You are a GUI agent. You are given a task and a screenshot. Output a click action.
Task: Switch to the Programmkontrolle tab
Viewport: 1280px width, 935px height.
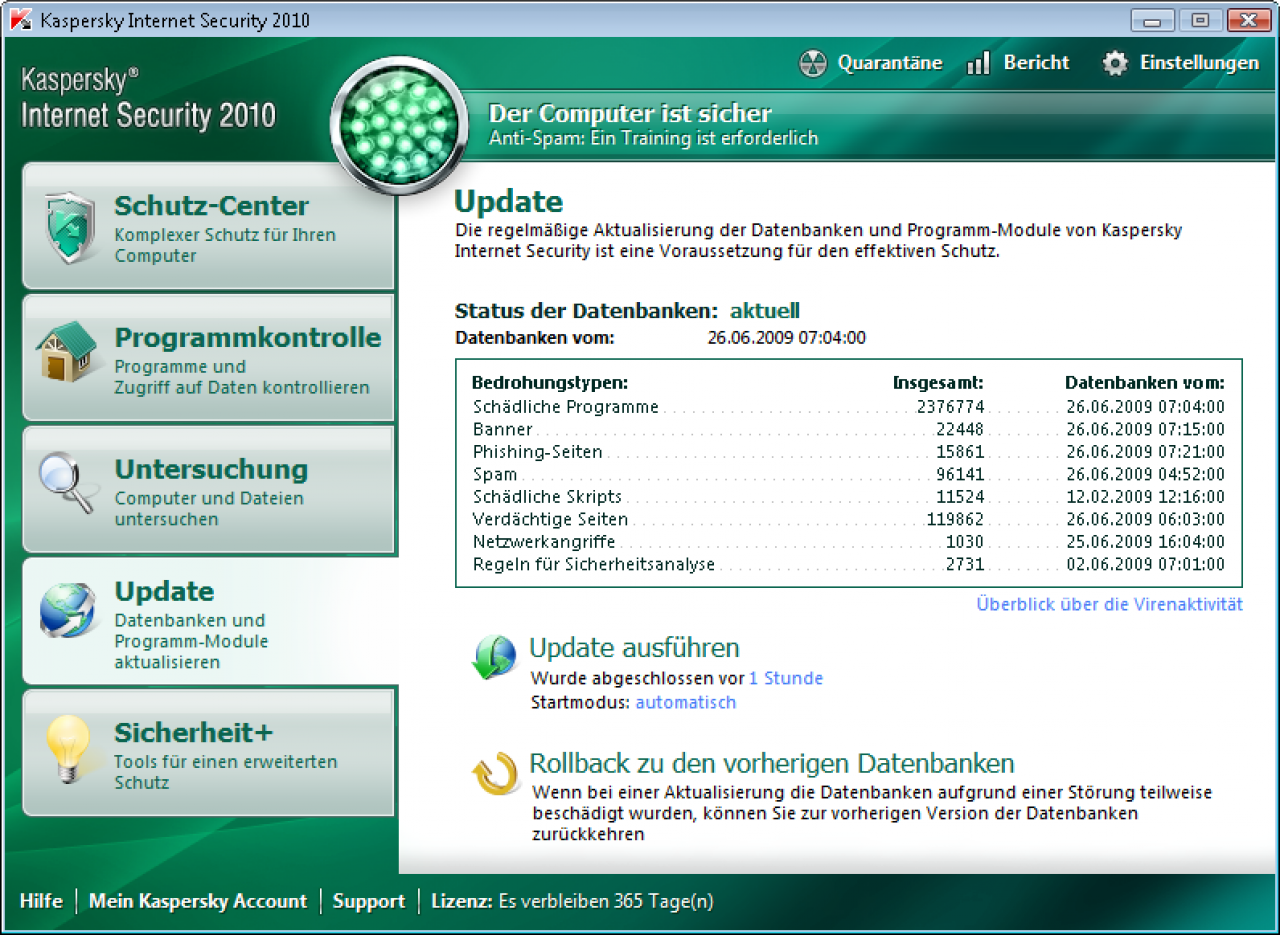pos(209,358)
